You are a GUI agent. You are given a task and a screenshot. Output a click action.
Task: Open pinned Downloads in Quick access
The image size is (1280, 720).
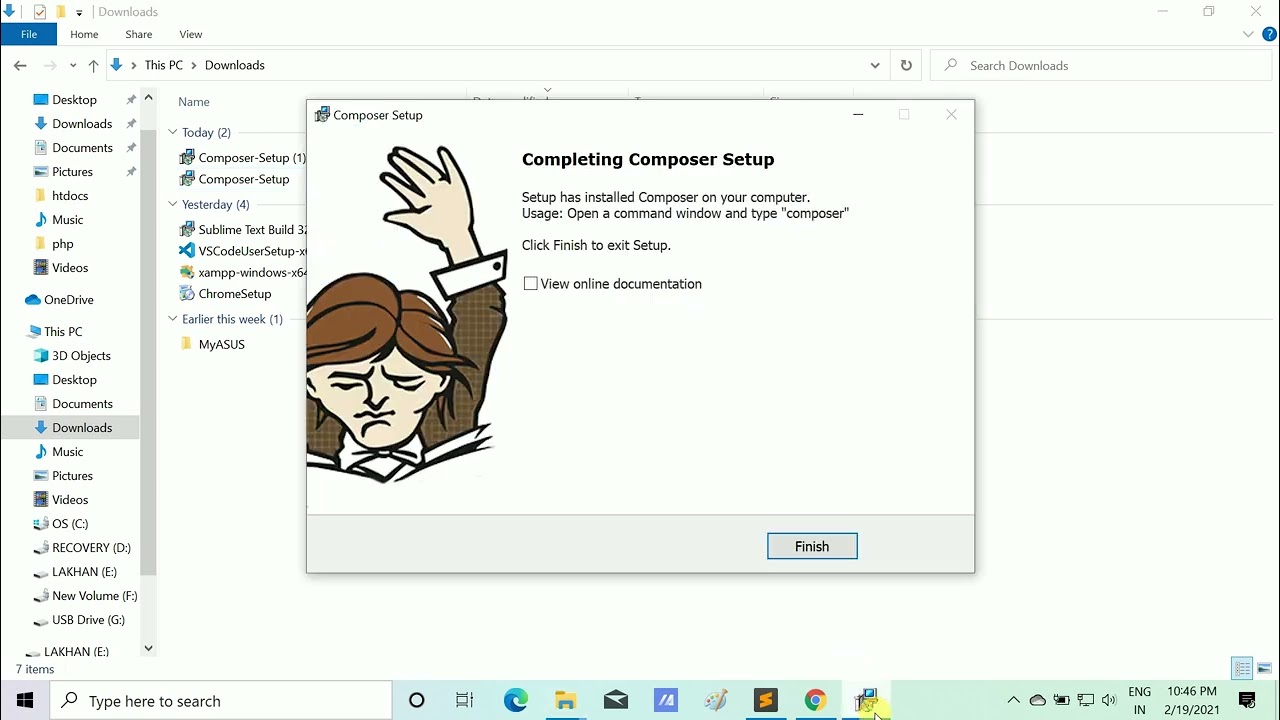pyautogui.click(x=82, y=124)
